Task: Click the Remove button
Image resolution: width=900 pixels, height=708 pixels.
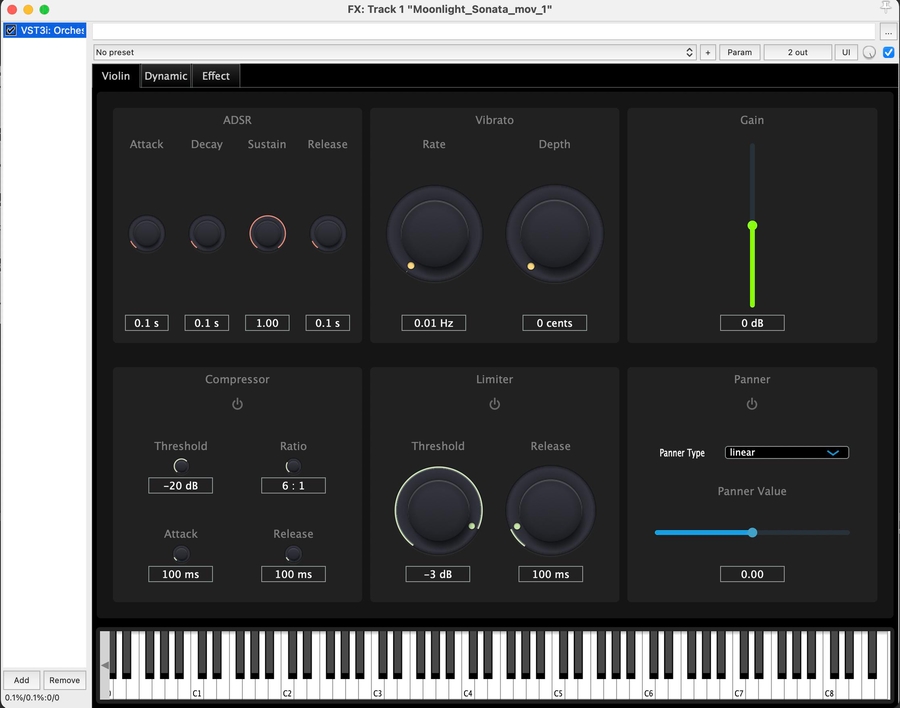Action: point(65,680)
